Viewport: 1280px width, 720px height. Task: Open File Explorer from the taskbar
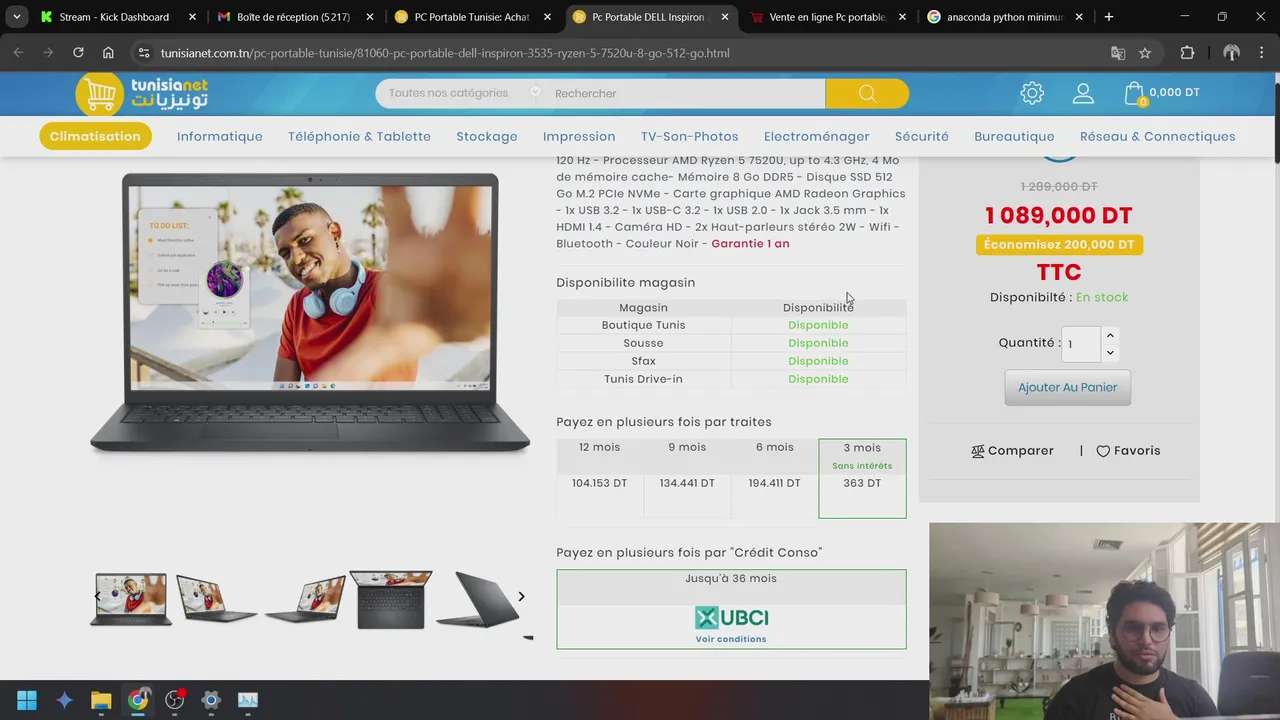tap(101, 700)
